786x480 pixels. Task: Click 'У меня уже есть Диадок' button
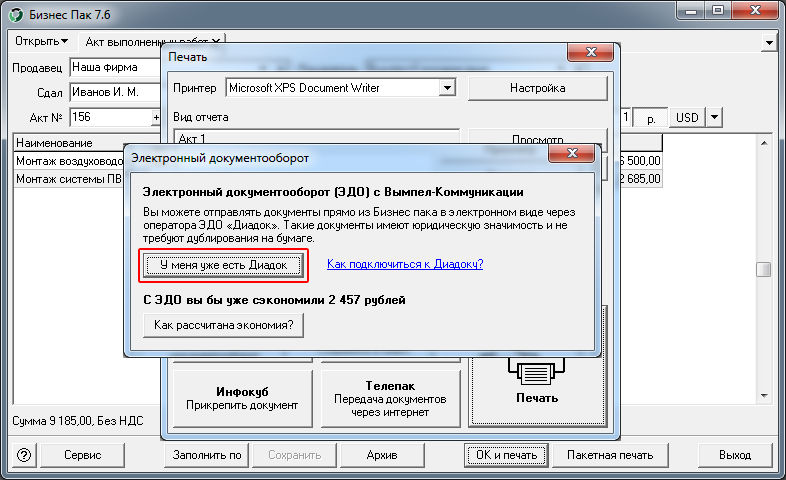224,265
